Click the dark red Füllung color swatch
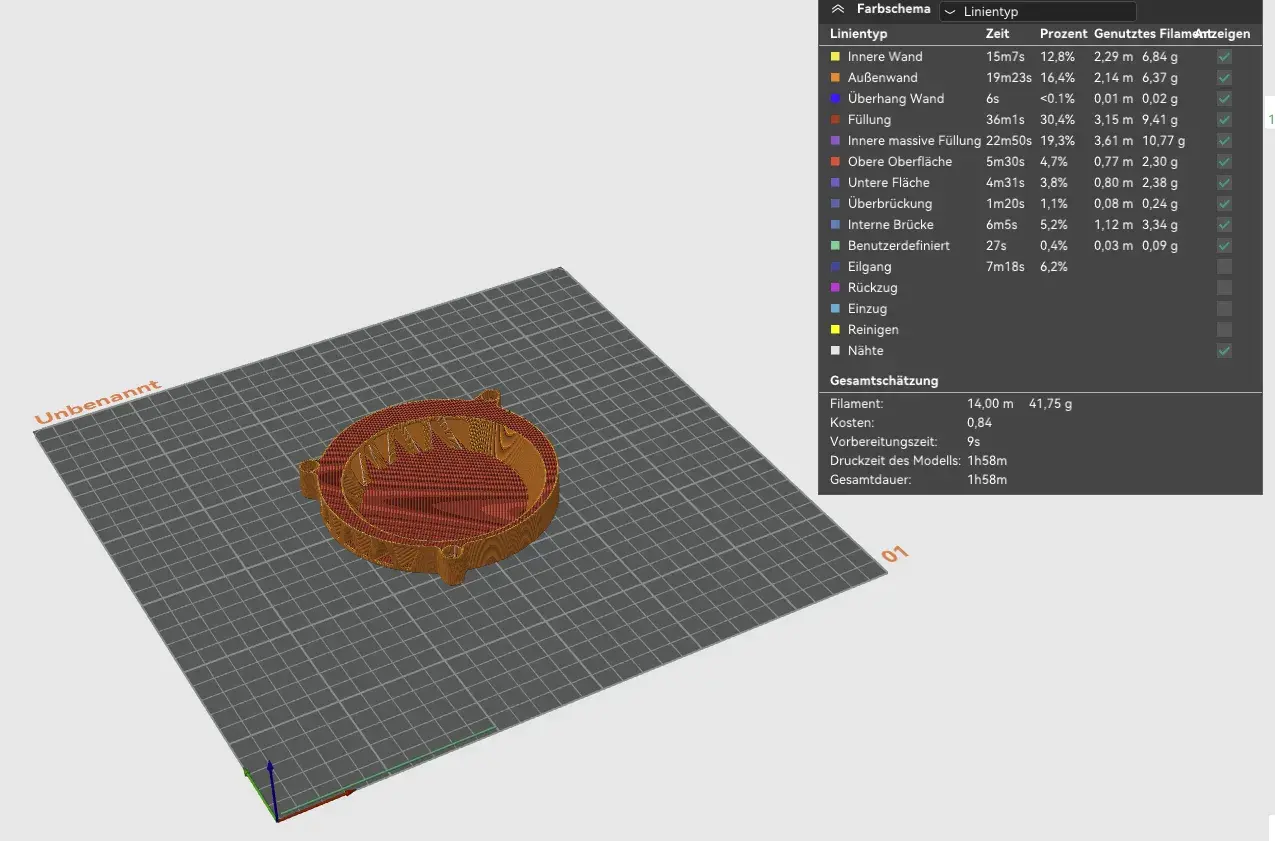The image size is (1275, 841). pyautogui.click(x=835, y=120)
